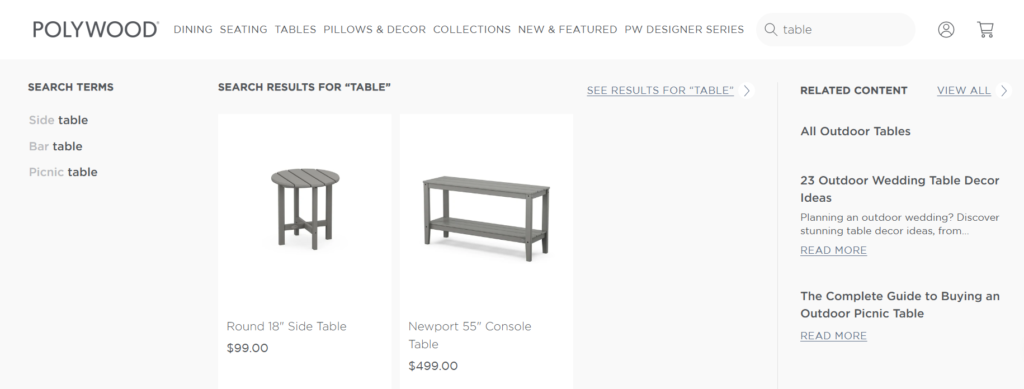The image size is (1024, 389).
Task: Click the POLYWOOD logo
Action: (96, 29)
